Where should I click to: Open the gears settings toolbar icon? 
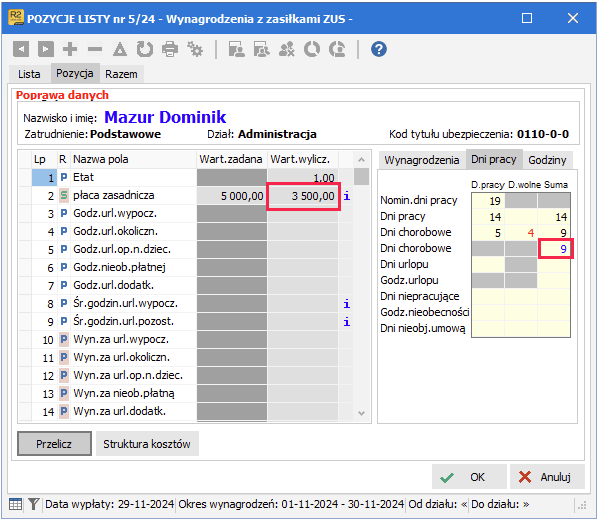point(195,49)
